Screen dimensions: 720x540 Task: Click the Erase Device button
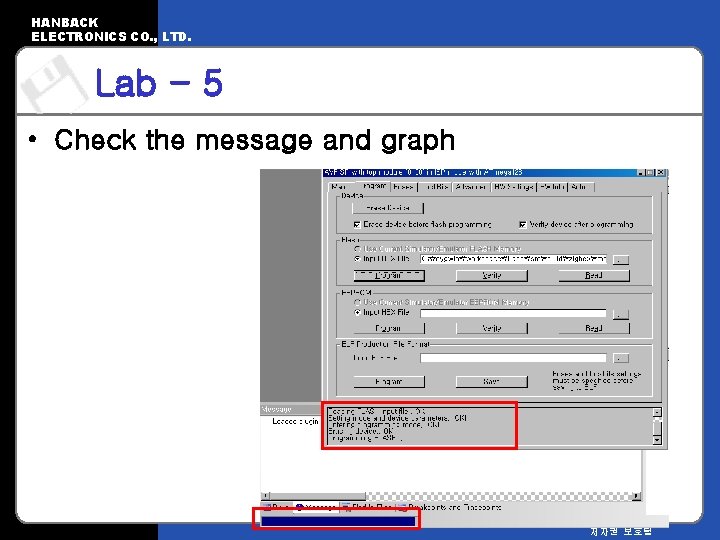click(388, 208)
